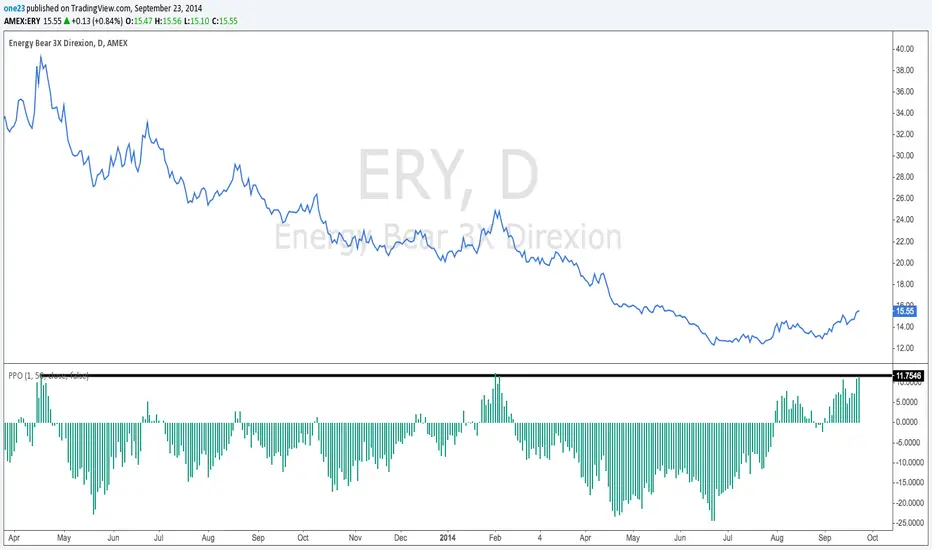Image resolution: width=932 pixels, height=550 pixels.
Task: Click the Jun label before the first Jul
Action: pos(113,538)
